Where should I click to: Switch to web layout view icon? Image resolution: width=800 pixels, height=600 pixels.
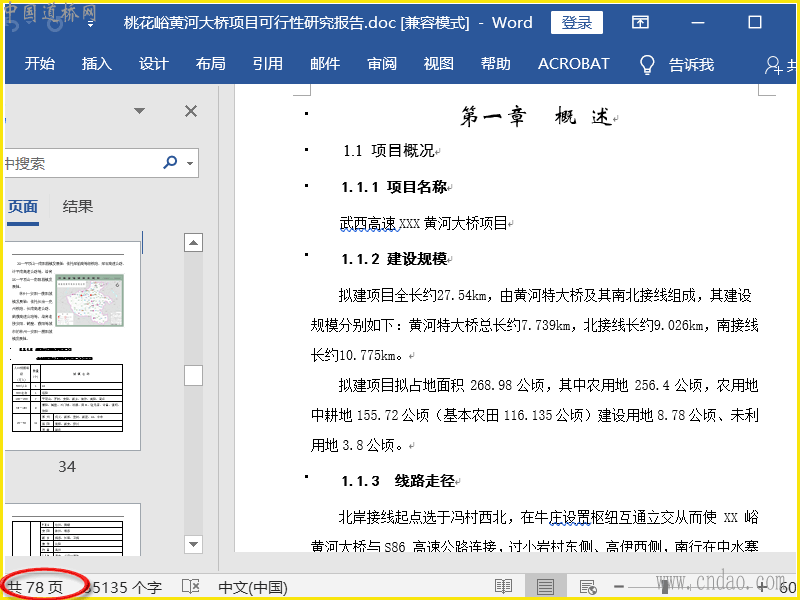[x=588, y=587]
